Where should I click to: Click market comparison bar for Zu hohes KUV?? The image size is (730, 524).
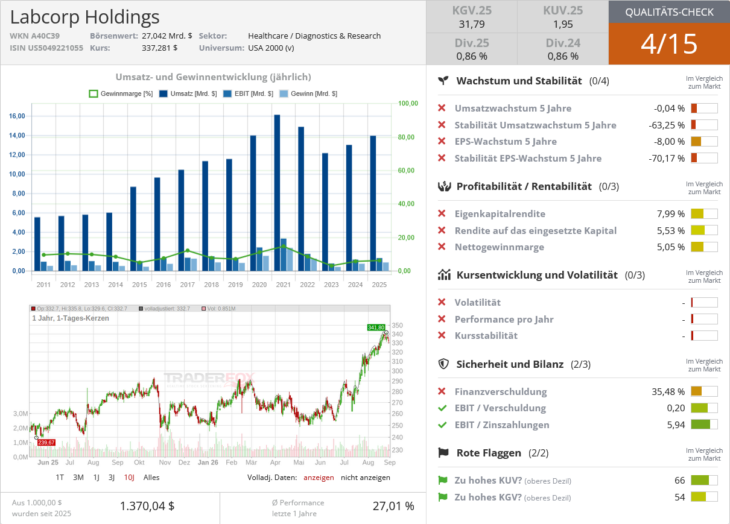tap(704, 480)
